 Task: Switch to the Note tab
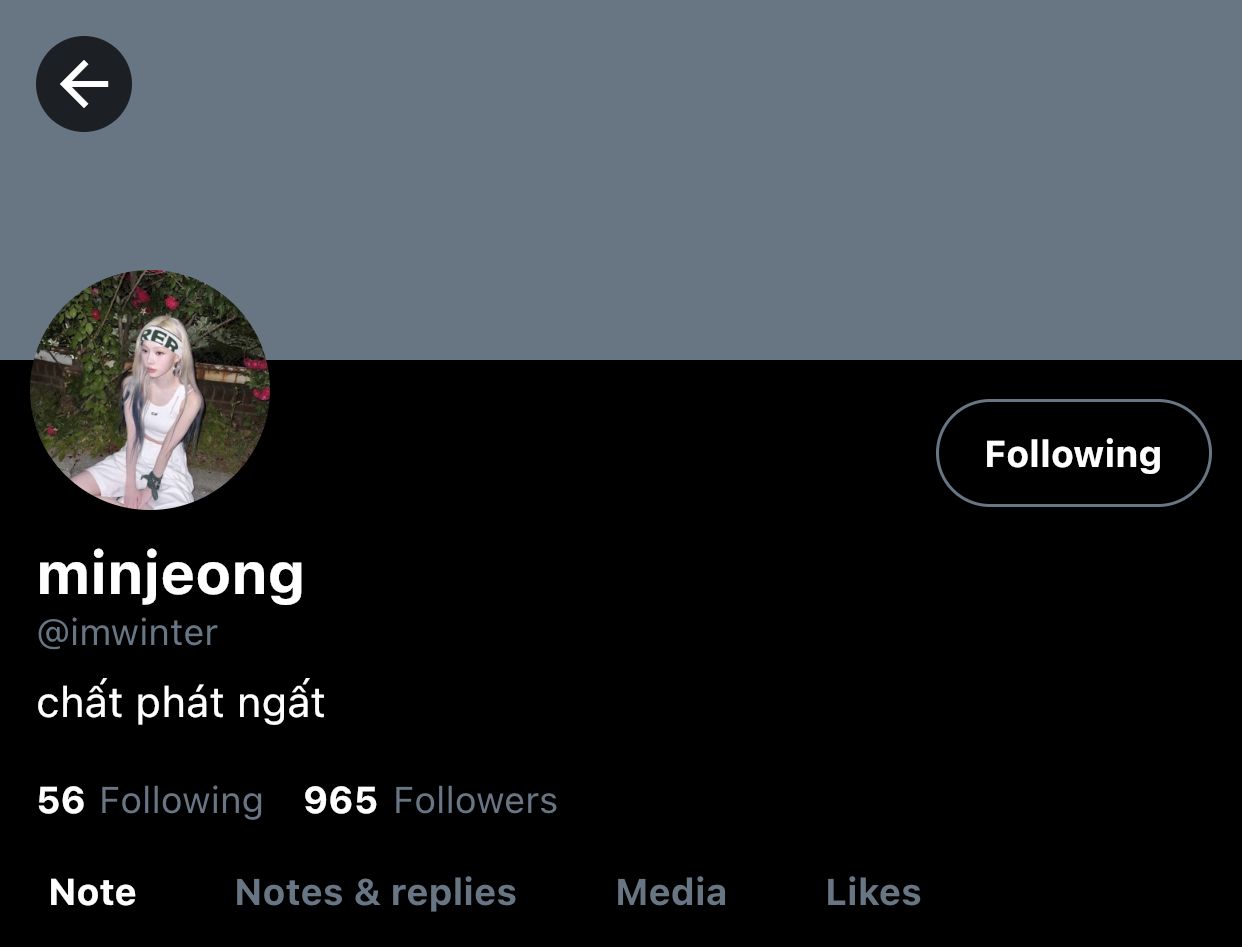(93, 892)
